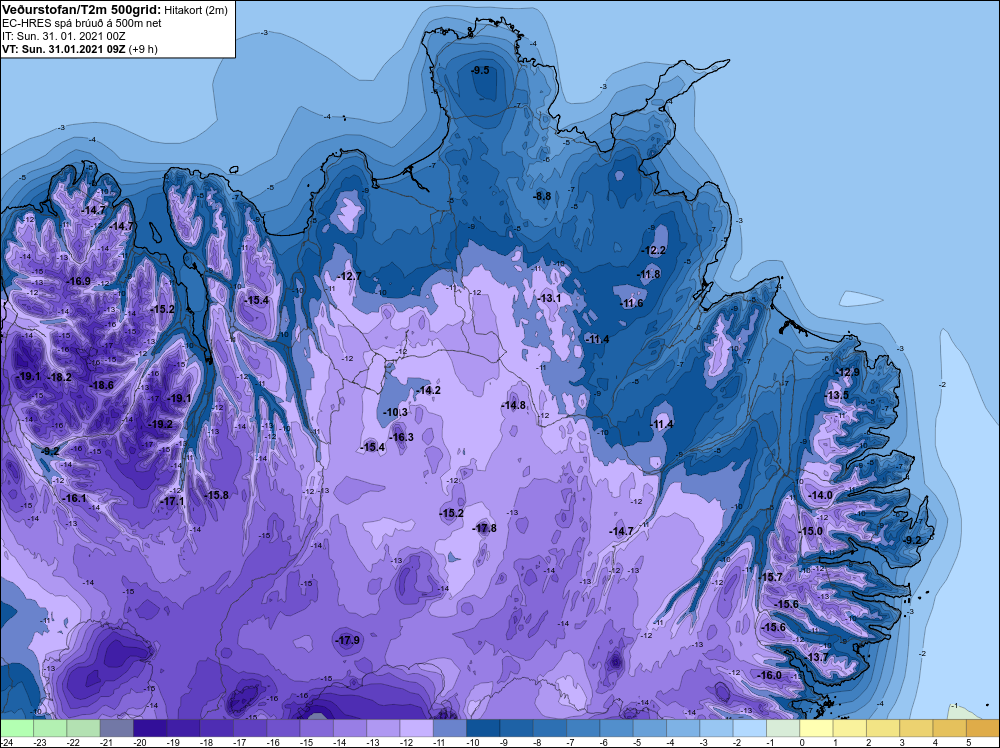The height and width of the screenshot is (748, 1000).
Task: Click the -17.8 temperature label
Action: [x=484, y=528]
